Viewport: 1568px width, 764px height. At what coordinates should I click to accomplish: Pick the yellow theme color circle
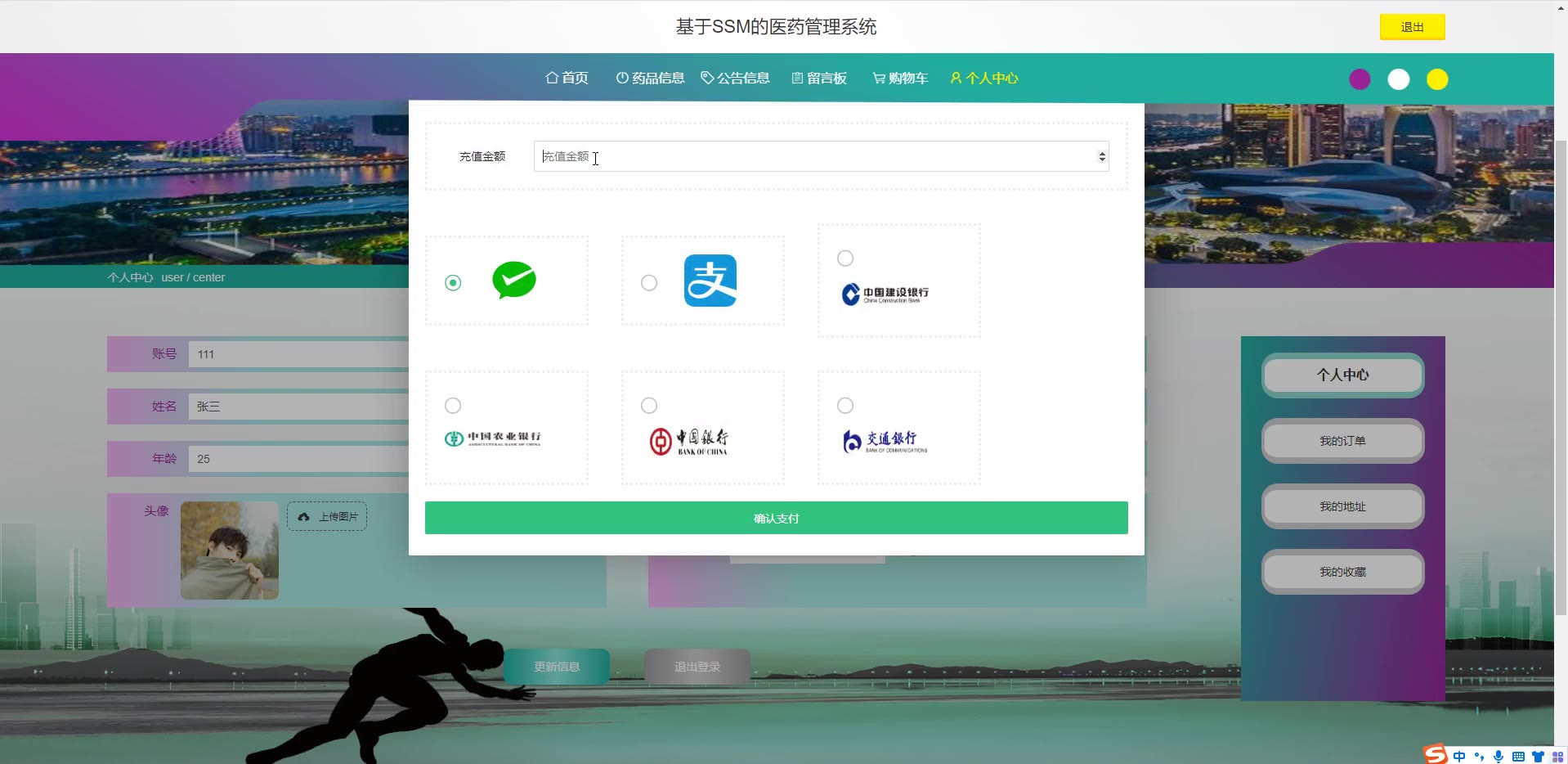click(1437, 79)
